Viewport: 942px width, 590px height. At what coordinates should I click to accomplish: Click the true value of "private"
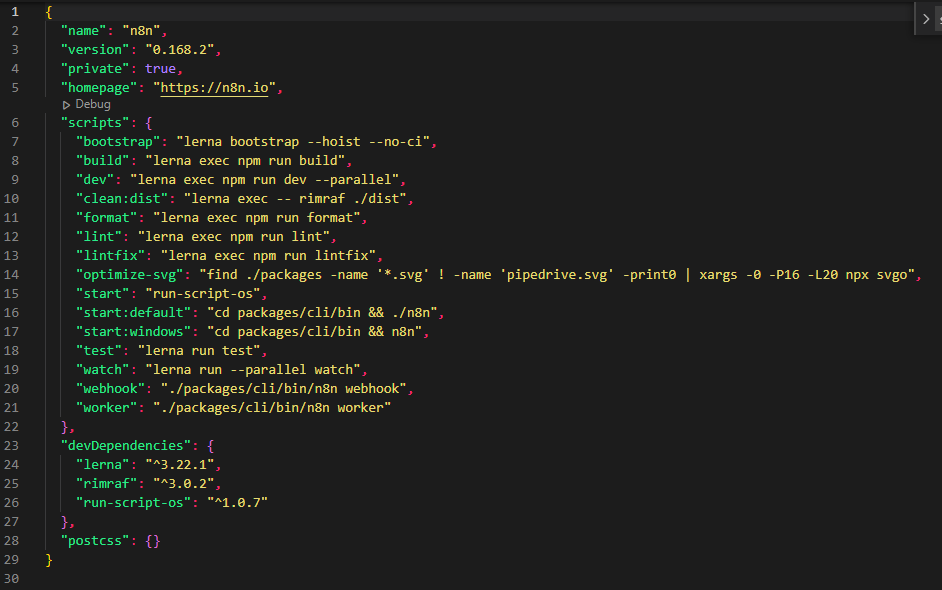160,68
